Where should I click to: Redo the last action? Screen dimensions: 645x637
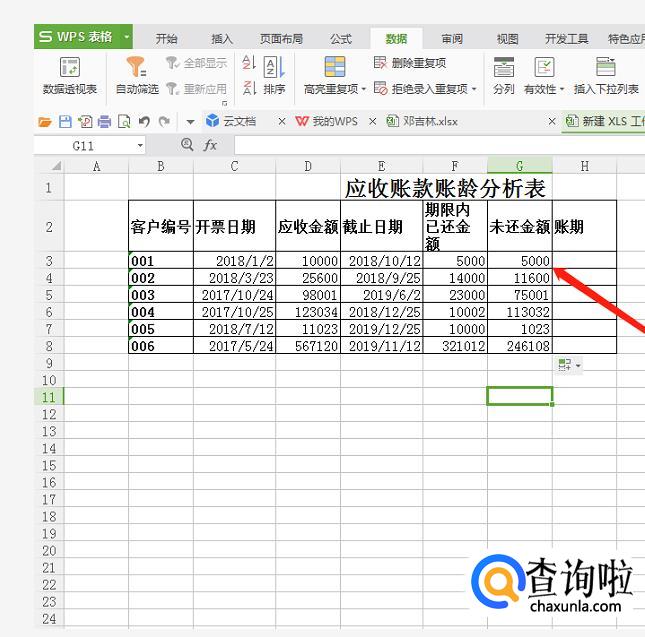pyautogui.click(x=165, y=122)
